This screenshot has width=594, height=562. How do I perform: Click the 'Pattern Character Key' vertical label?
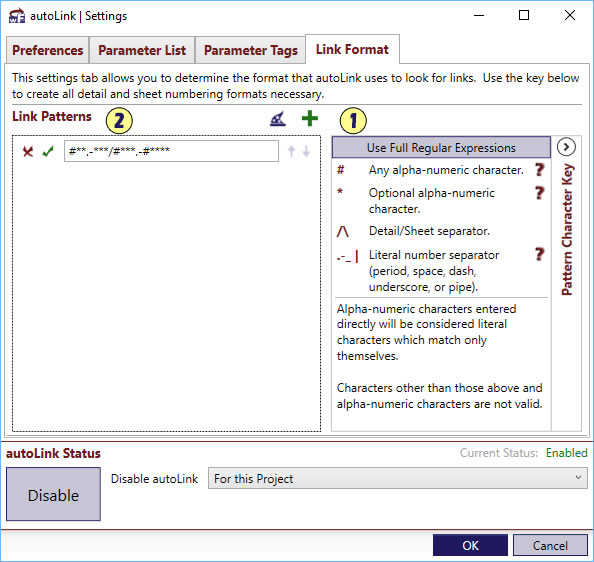[567, 229]
